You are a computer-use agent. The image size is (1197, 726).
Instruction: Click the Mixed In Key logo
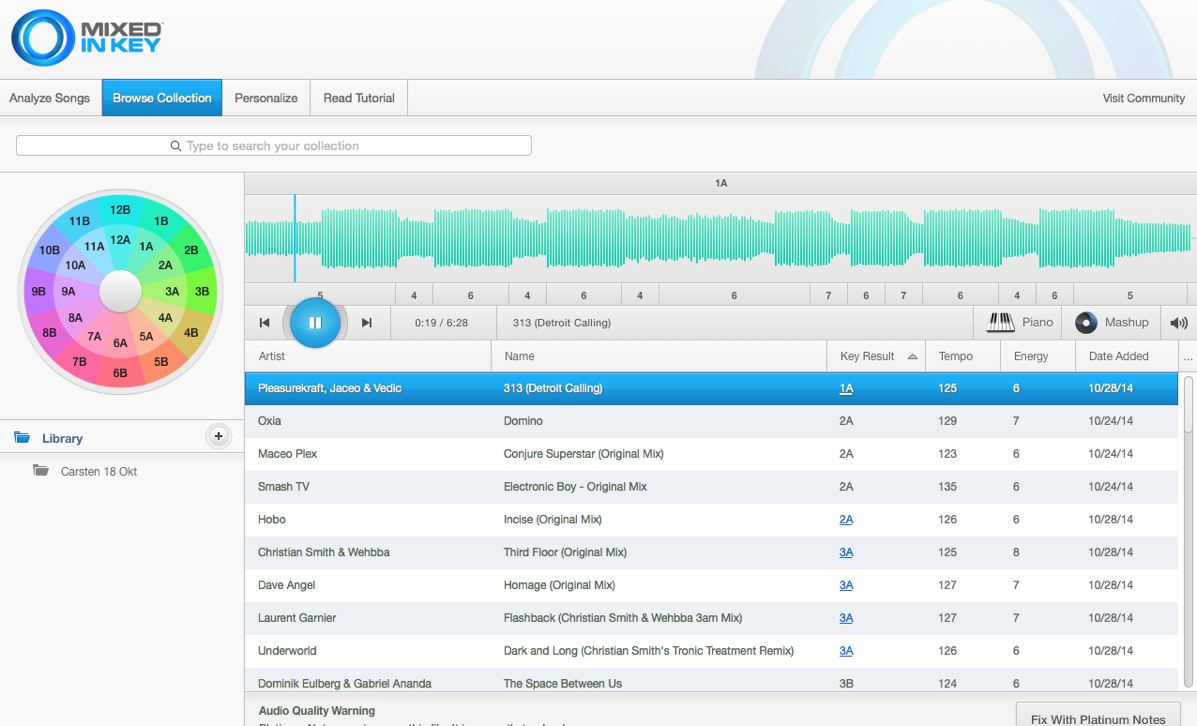click(x=86, y=38)
